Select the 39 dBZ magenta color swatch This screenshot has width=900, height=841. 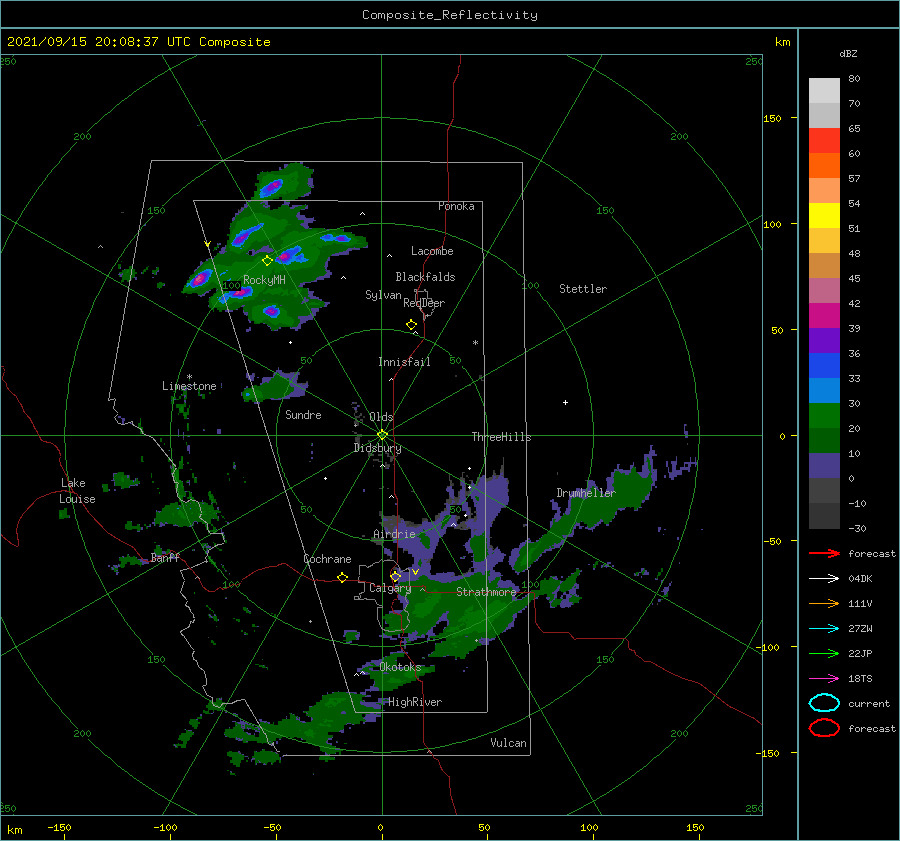(x=824, y=315)
